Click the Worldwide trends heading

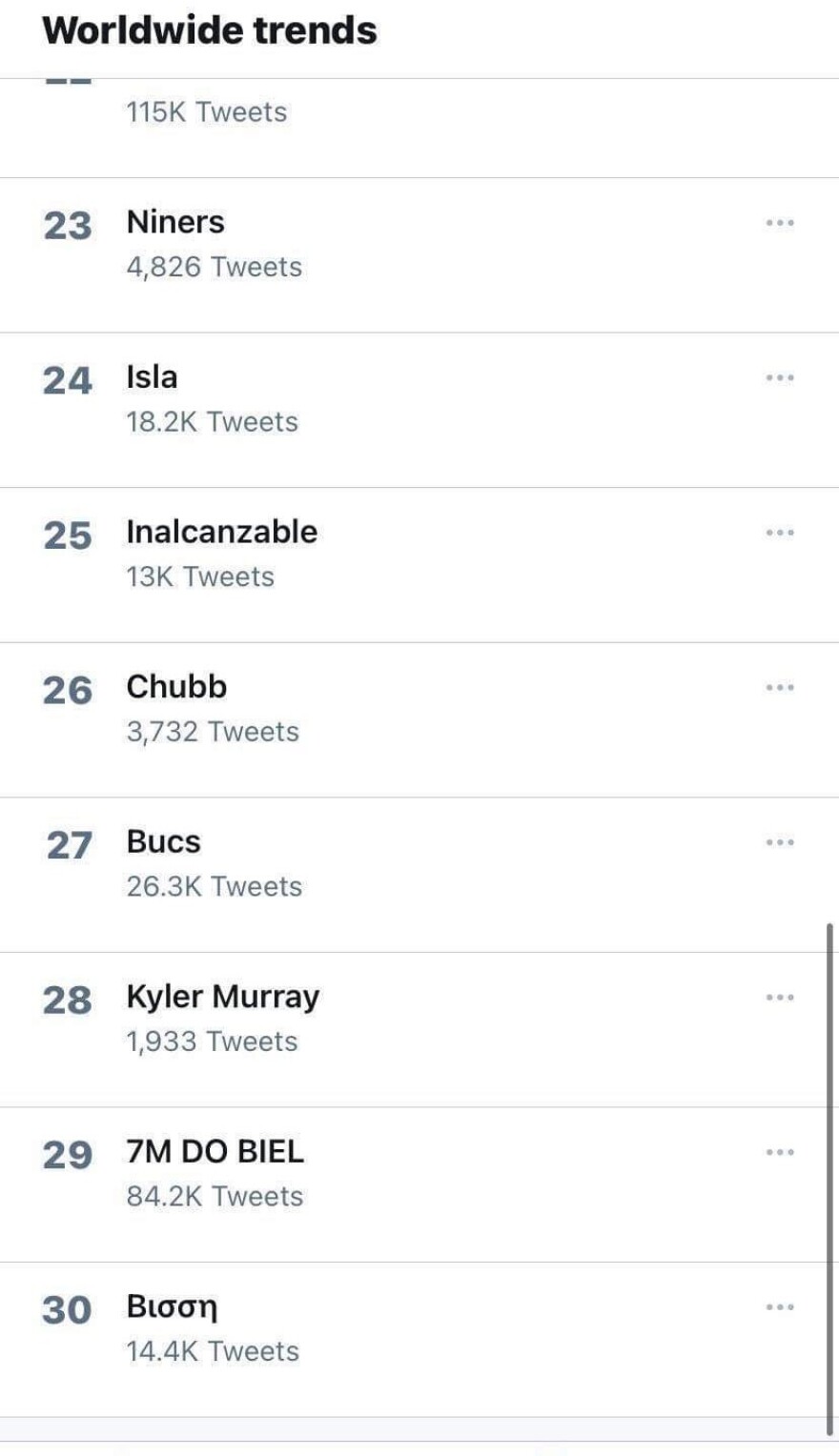pyautogui.click(x=210, y=30)
